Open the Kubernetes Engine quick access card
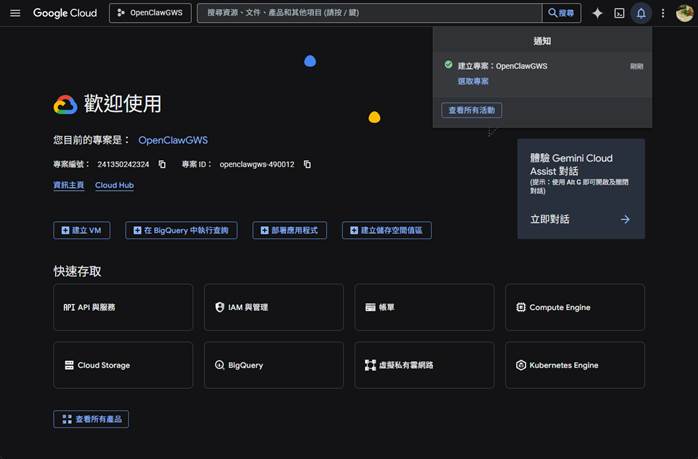This screenshot has height=459, width=698. pos(574,365)
